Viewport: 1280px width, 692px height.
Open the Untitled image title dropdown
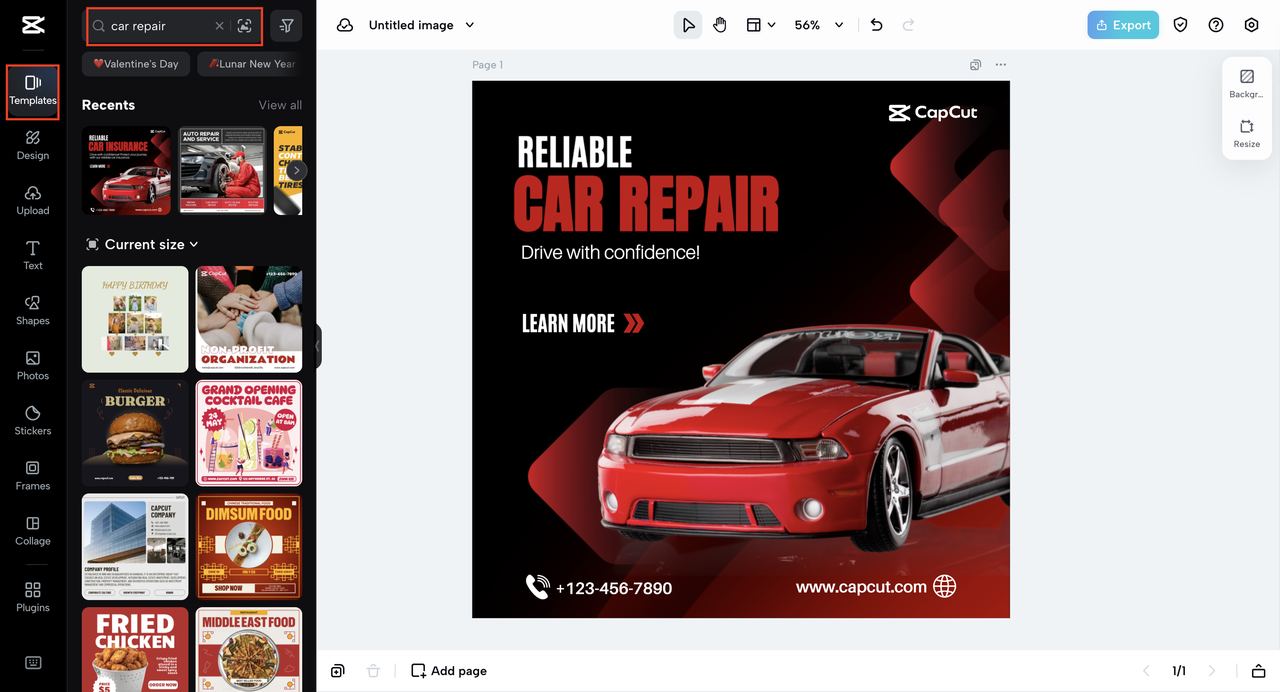[421, 25]
